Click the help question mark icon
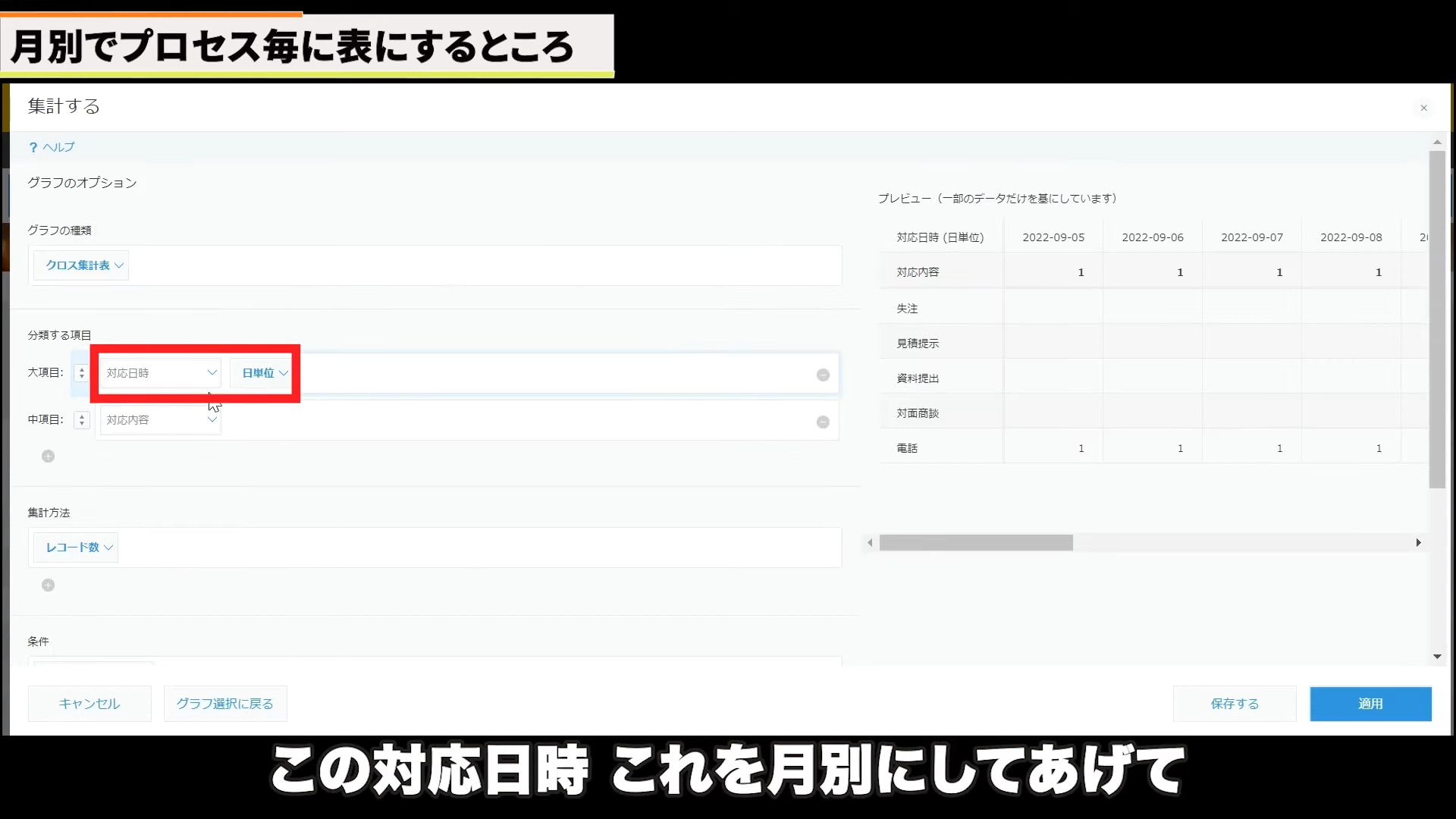The height and width of the screenshot is (819, 1456). click(33, 148)
